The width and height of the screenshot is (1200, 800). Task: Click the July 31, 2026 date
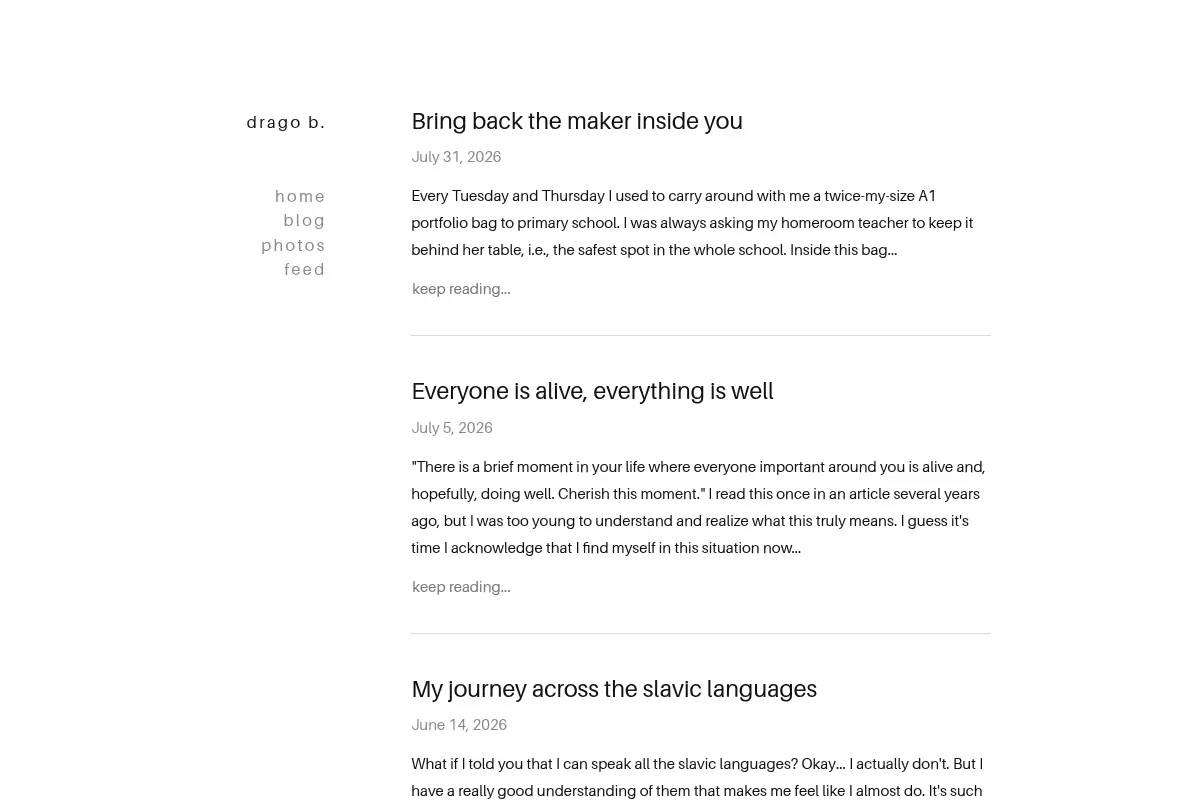click(x=456, y=157)
